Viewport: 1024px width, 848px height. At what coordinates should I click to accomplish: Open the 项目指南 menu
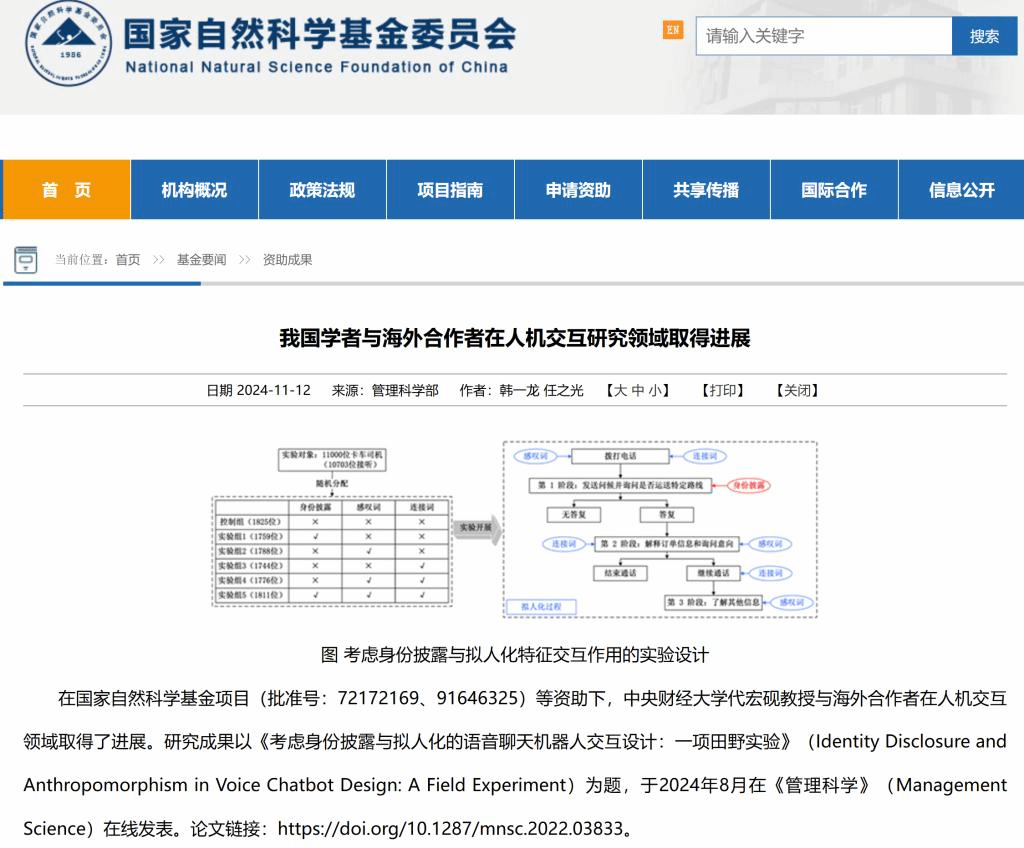[x=449, y=189]
